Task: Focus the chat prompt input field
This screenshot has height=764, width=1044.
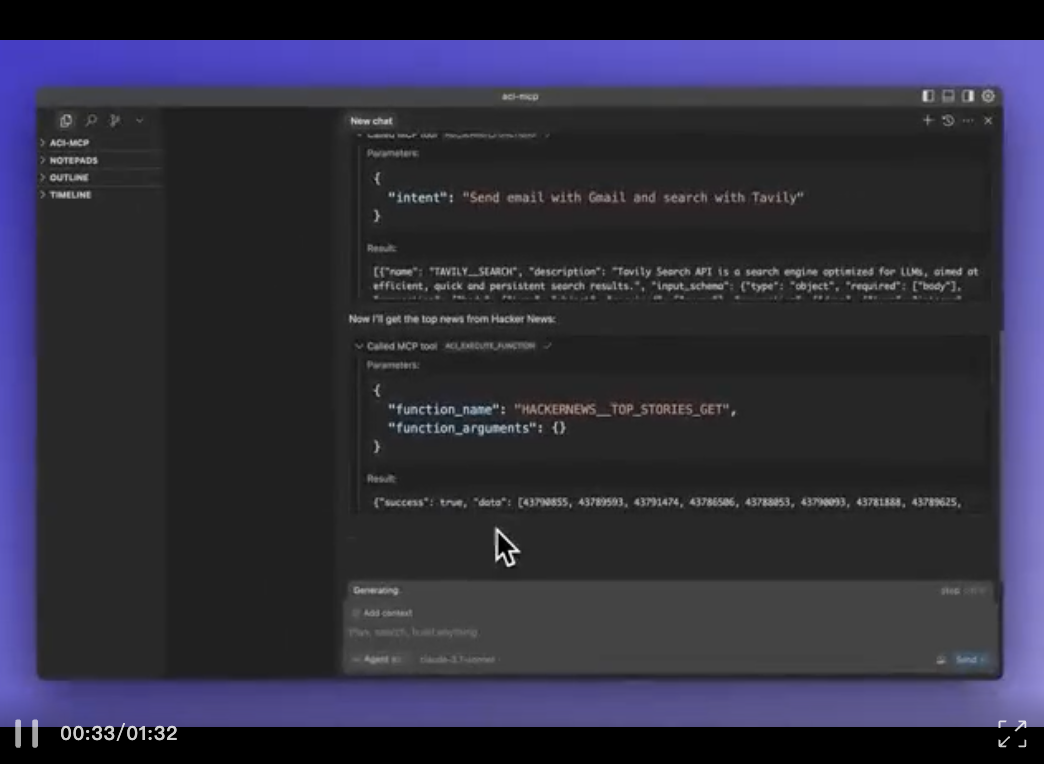Action: pyautogui.click(x=671, y=632)
